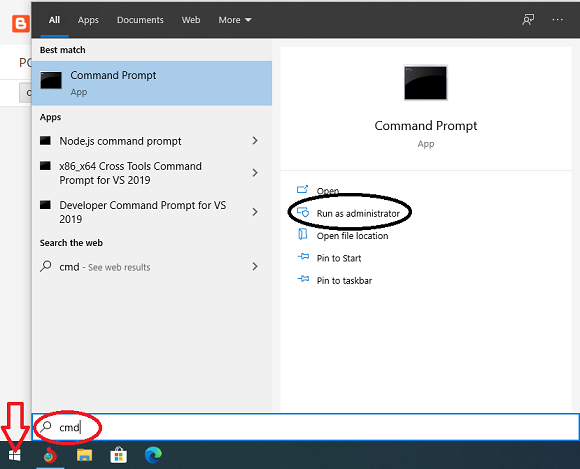Click Open in the action list
The width and height of the screenshot is (580, 469).
click(328, 191)
